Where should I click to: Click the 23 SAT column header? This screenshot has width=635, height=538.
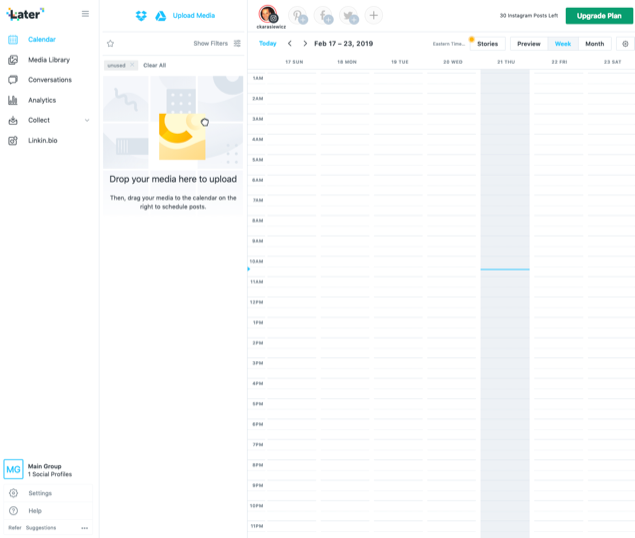[612, 62]
